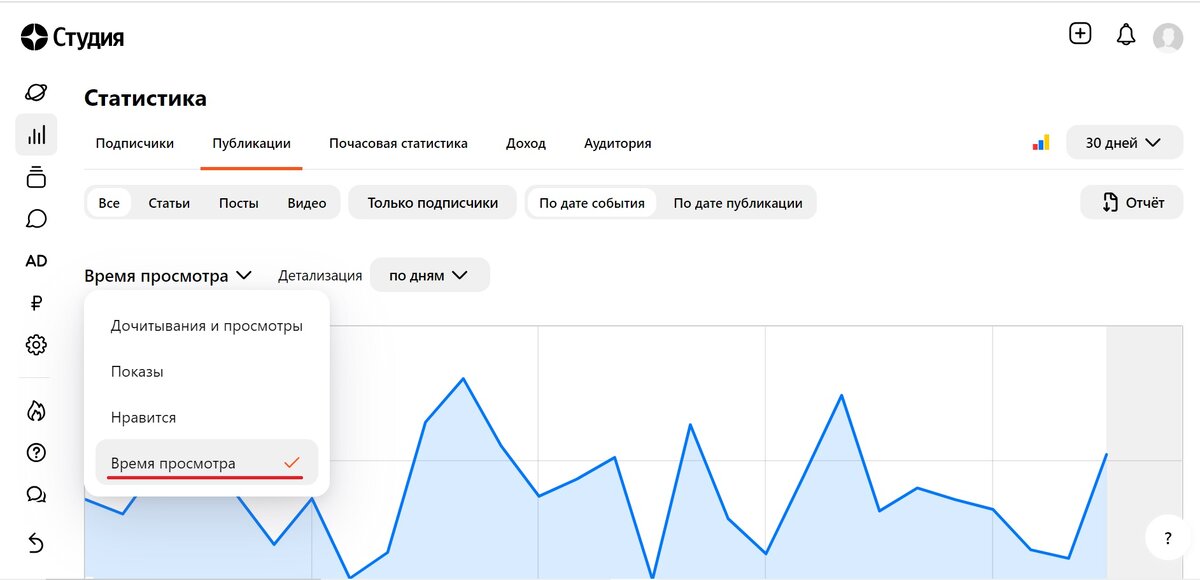Switch to the Публикации tab
1200x580 pixels.
[252, 143]
